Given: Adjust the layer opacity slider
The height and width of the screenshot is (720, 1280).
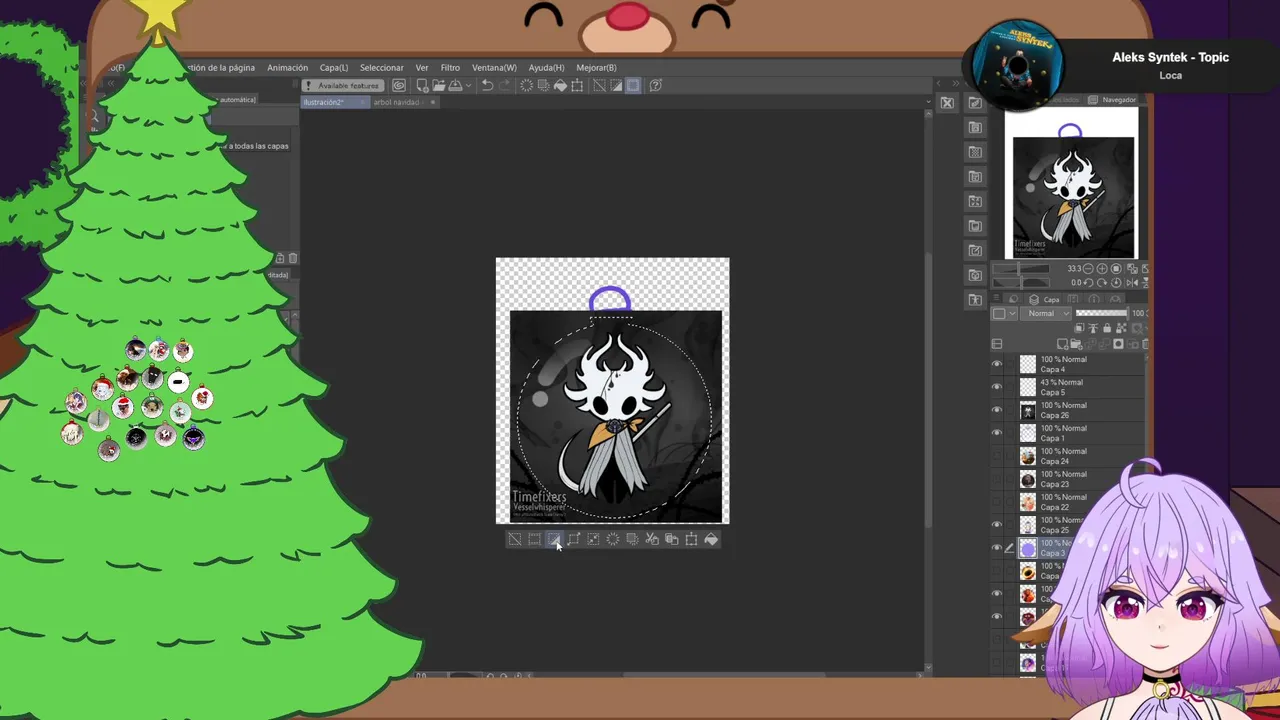Looking at the screenshot, I should point(1101,313).
